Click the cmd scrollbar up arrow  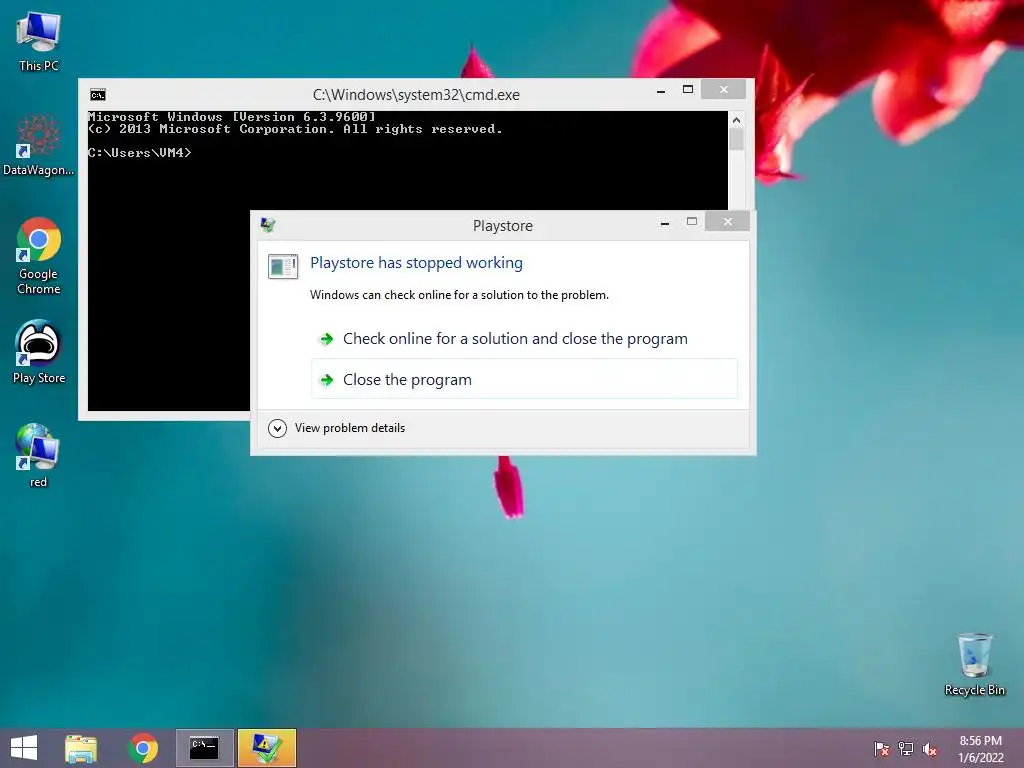[737, 120]
